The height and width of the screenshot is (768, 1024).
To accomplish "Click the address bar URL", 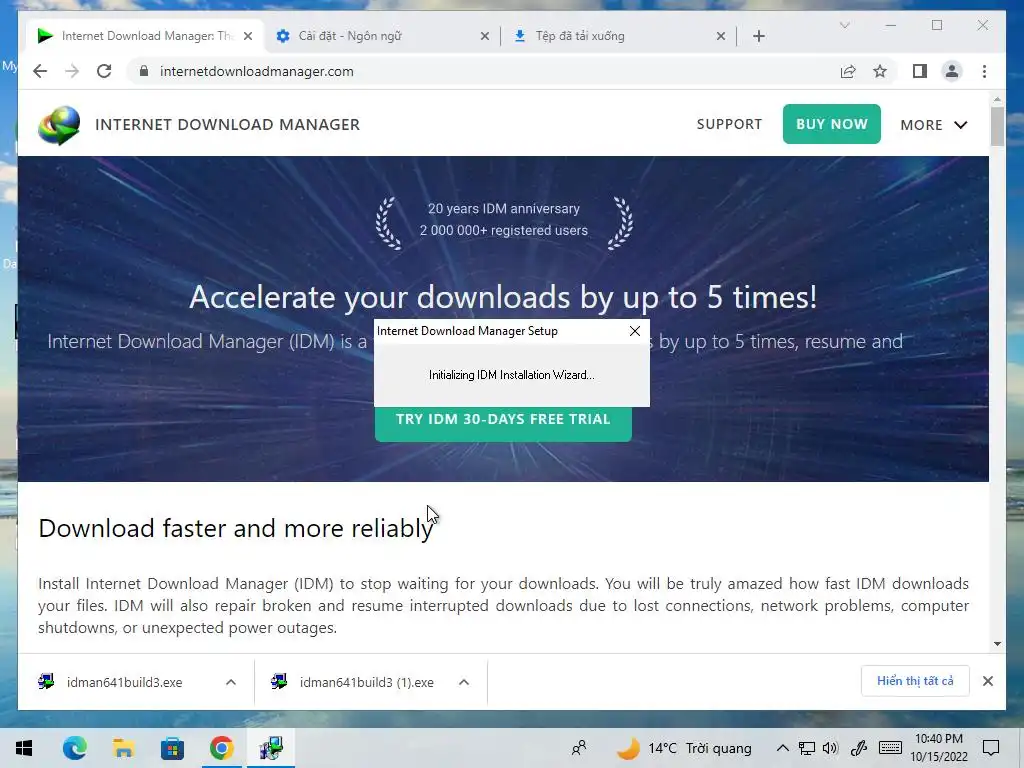I will (257, 71).
